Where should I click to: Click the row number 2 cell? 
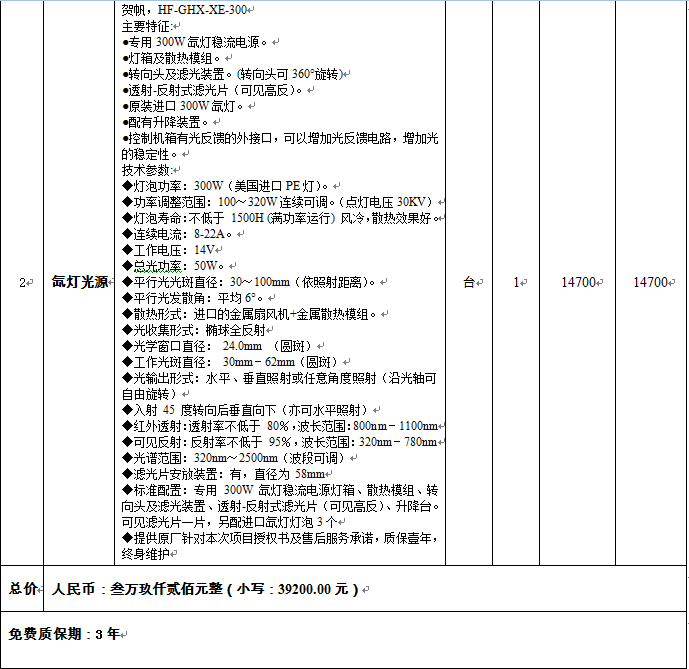22,283
